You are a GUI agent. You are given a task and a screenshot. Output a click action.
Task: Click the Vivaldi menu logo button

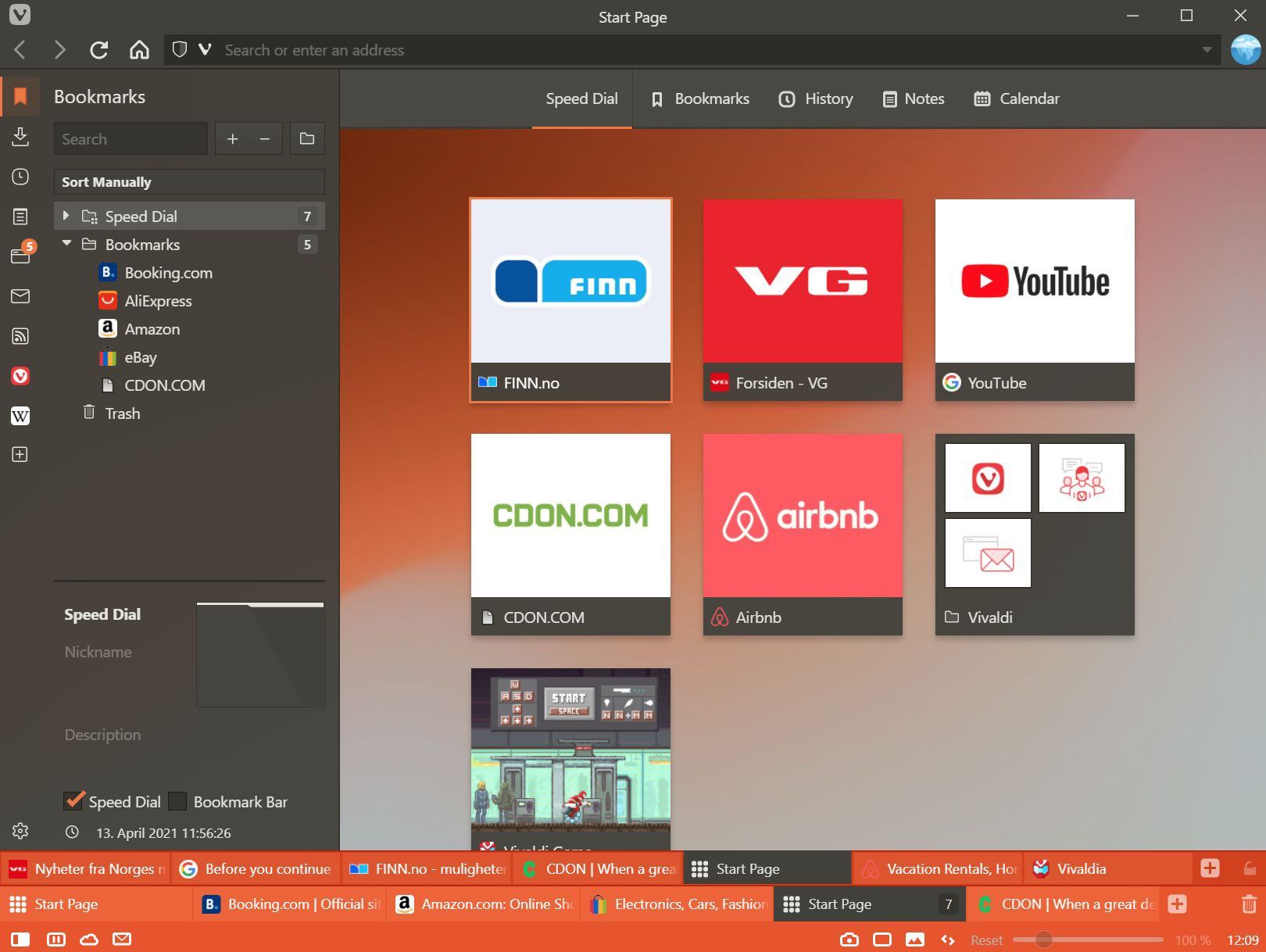pyautogui.click(x=20, y=15)
